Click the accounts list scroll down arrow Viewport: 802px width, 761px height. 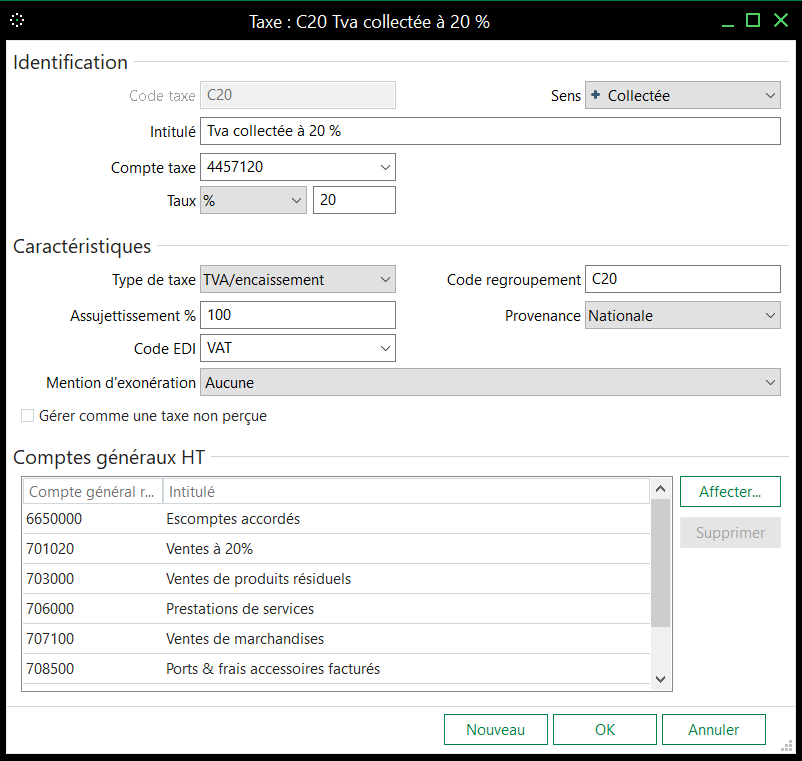(x=660, y=679)
